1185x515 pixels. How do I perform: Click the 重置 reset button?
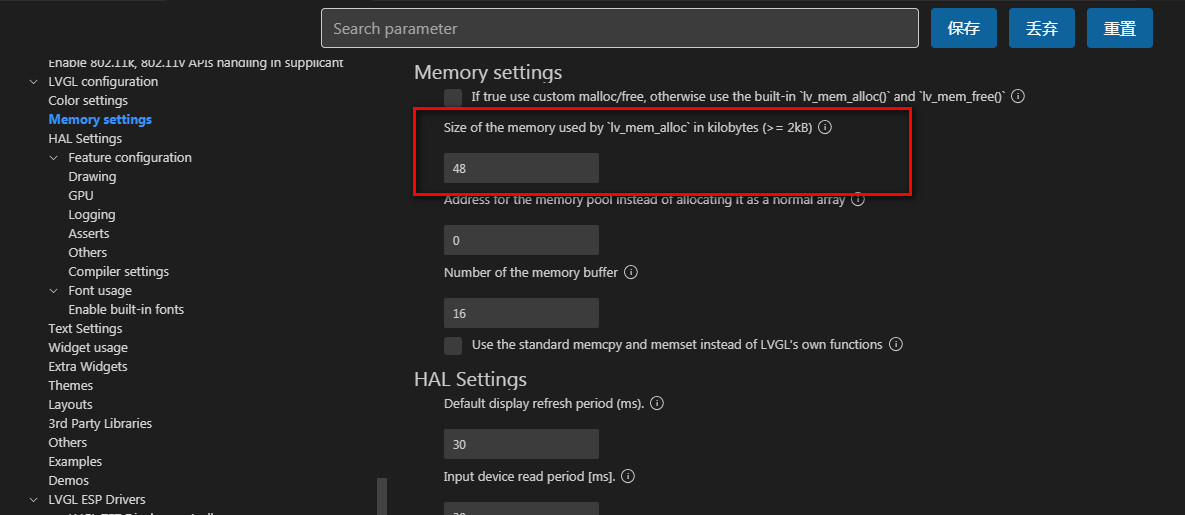coord(1119,28)
